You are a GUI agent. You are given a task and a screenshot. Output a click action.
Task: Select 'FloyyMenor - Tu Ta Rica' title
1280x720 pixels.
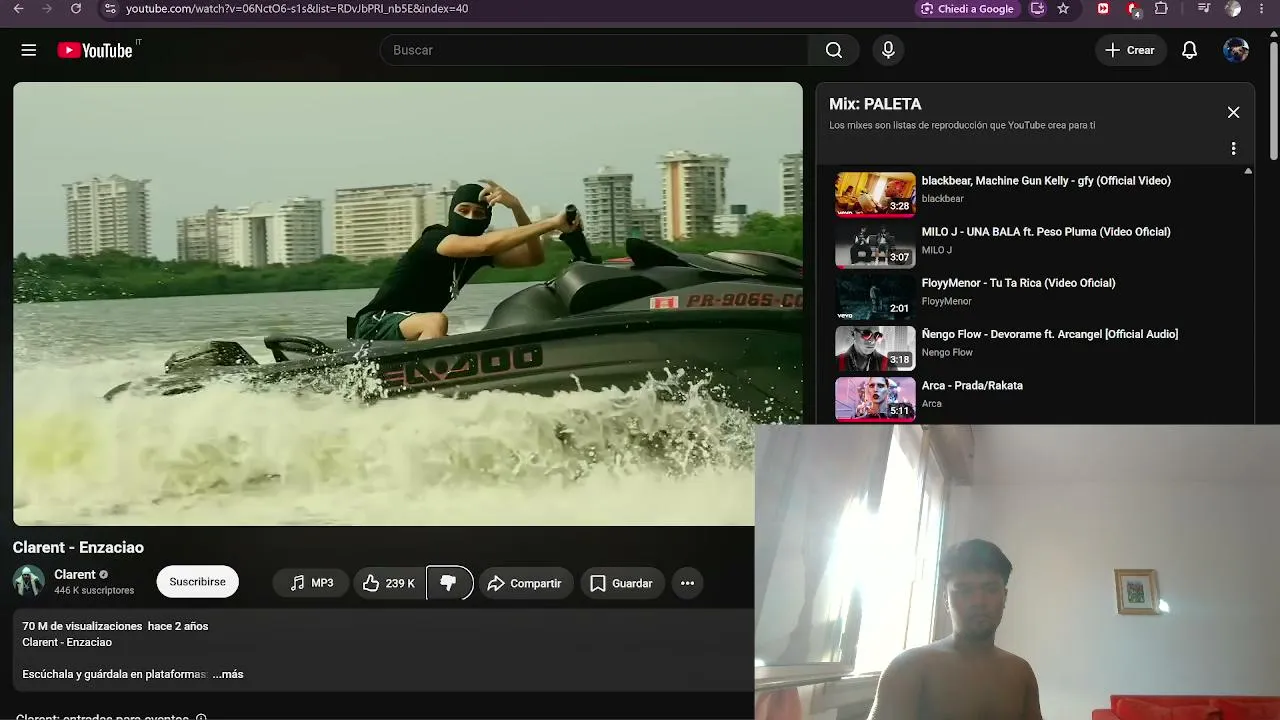1018,283
